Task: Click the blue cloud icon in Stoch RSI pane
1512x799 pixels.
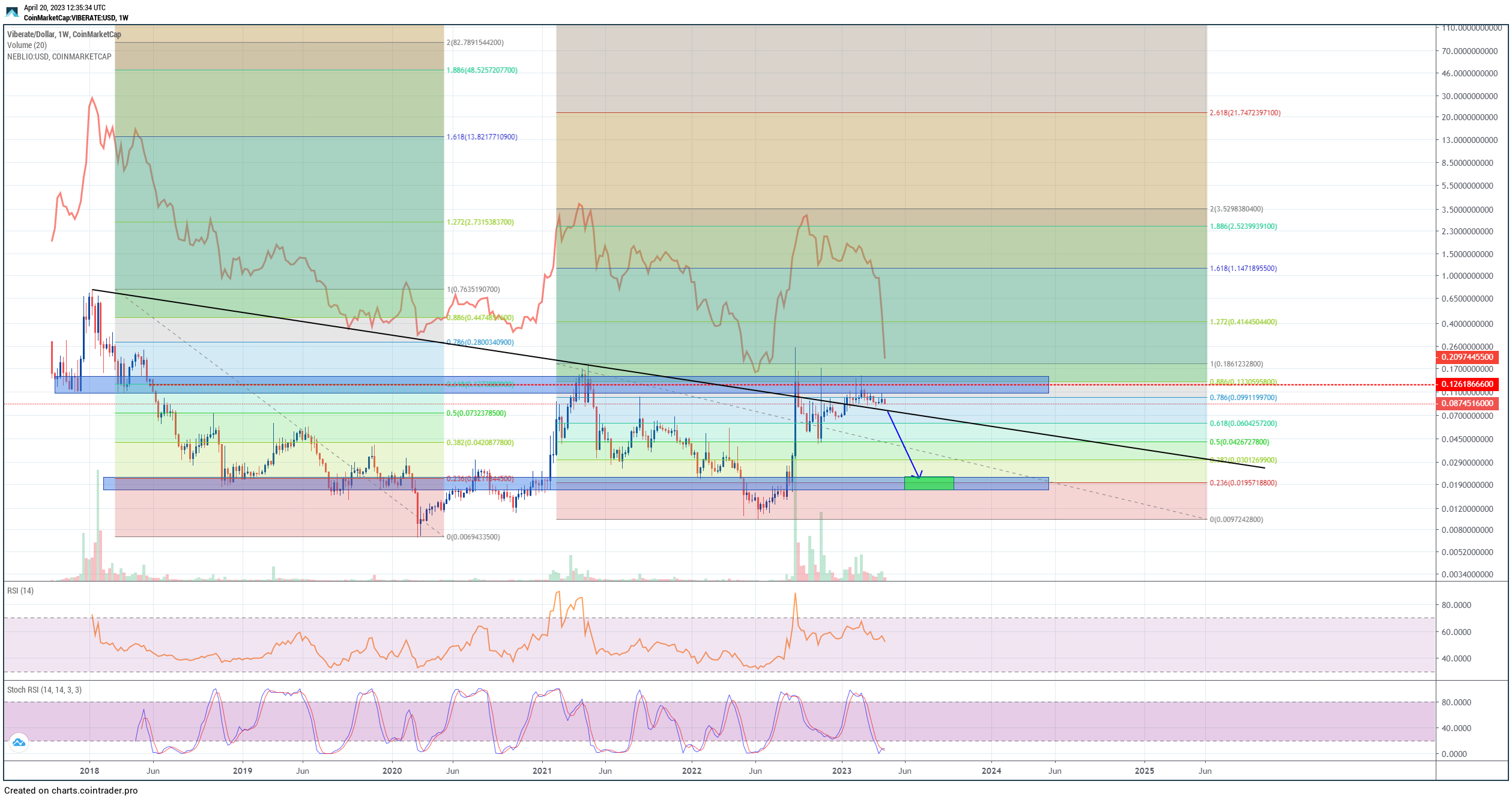Action: [x=19, y=743]
